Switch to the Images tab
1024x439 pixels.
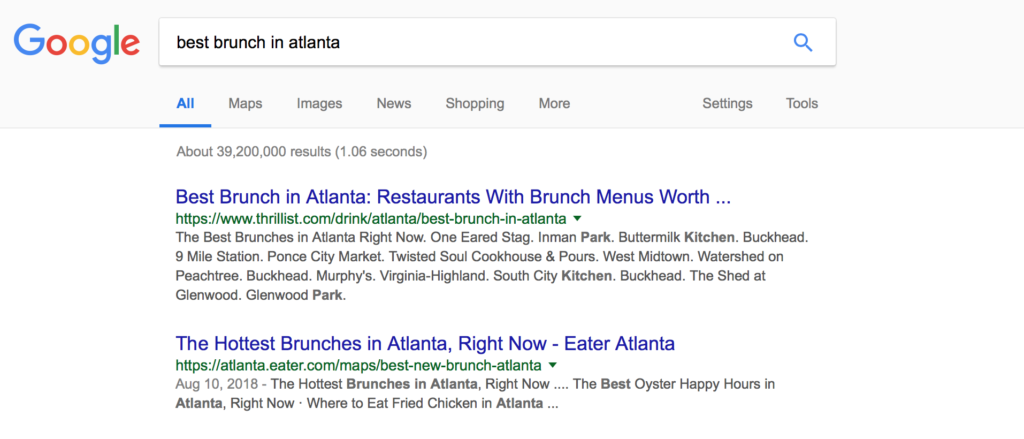pyautogui.click(x=319, y=103)
